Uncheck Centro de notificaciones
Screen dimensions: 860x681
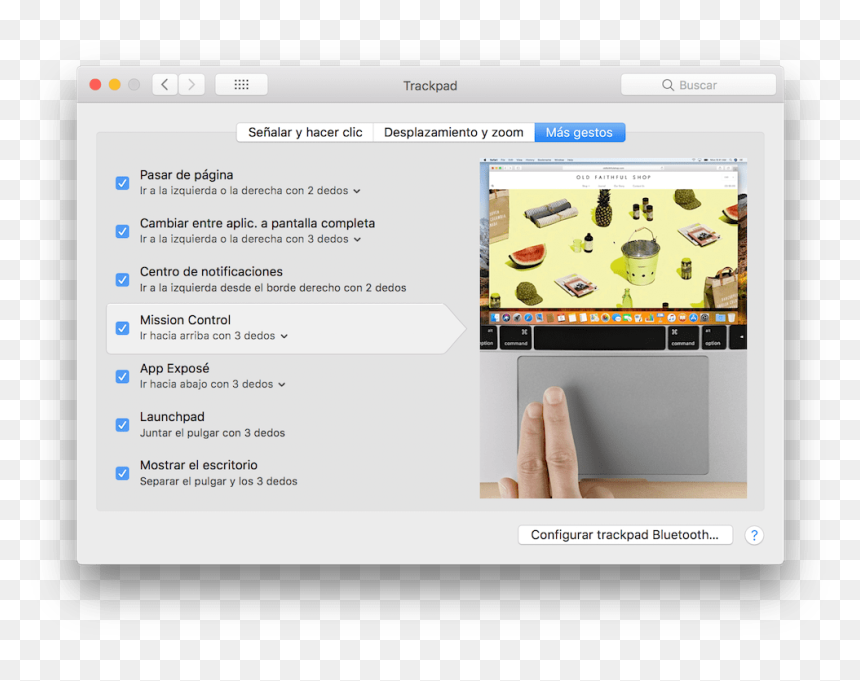122,280
